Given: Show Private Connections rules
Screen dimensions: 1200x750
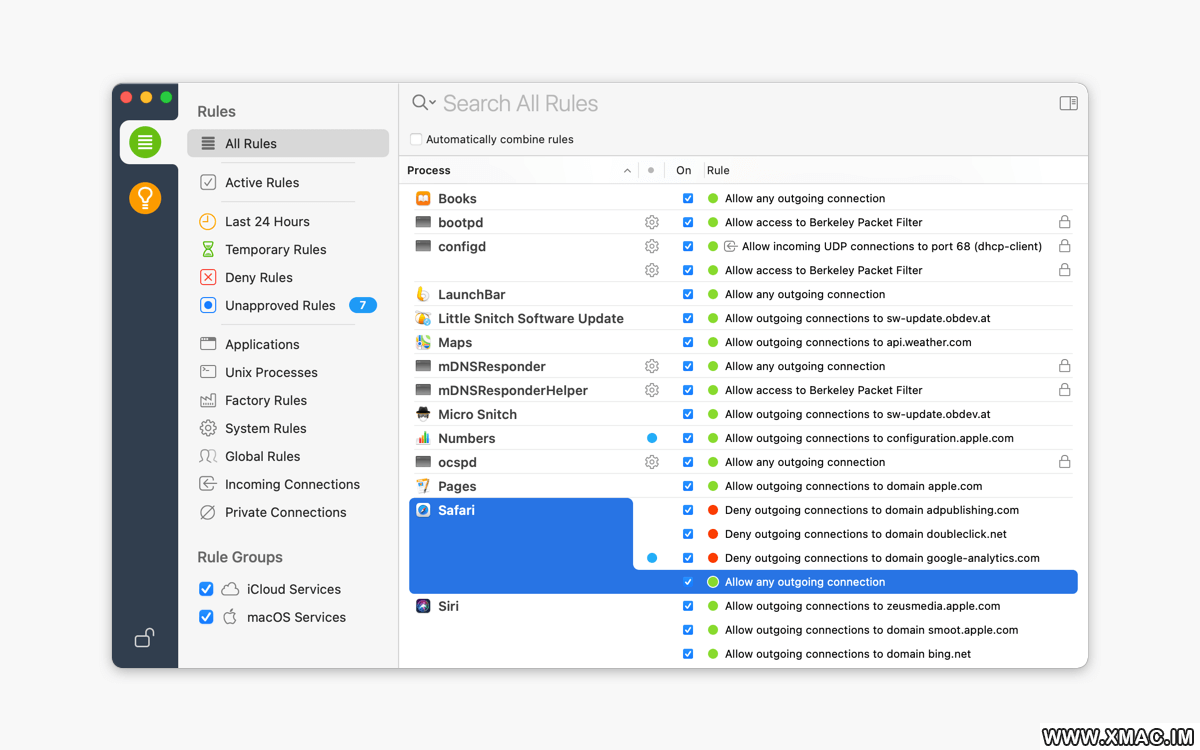Looking at the screenshot, I should pos(286,512).
